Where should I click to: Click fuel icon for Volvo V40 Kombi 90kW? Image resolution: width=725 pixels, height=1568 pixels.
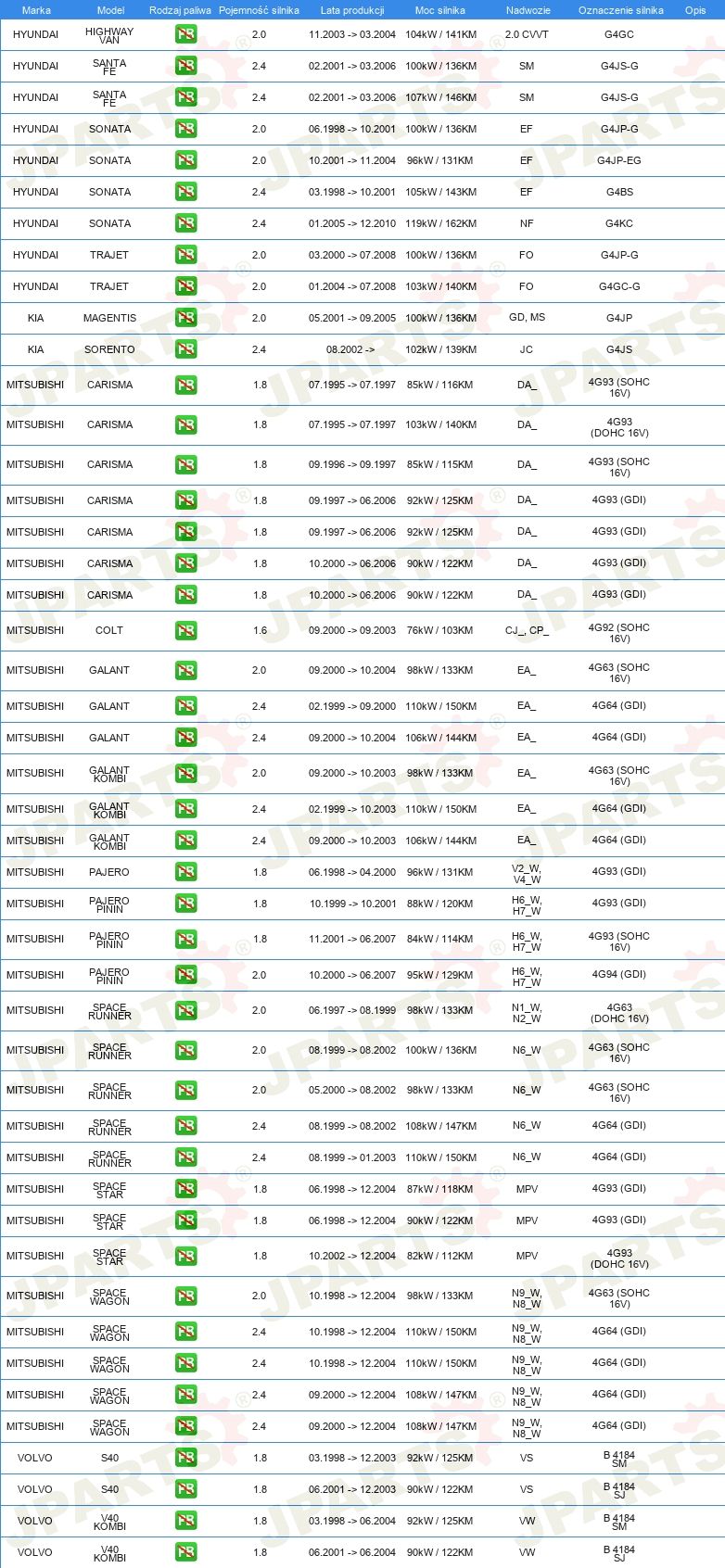[x=185, y=1552]
